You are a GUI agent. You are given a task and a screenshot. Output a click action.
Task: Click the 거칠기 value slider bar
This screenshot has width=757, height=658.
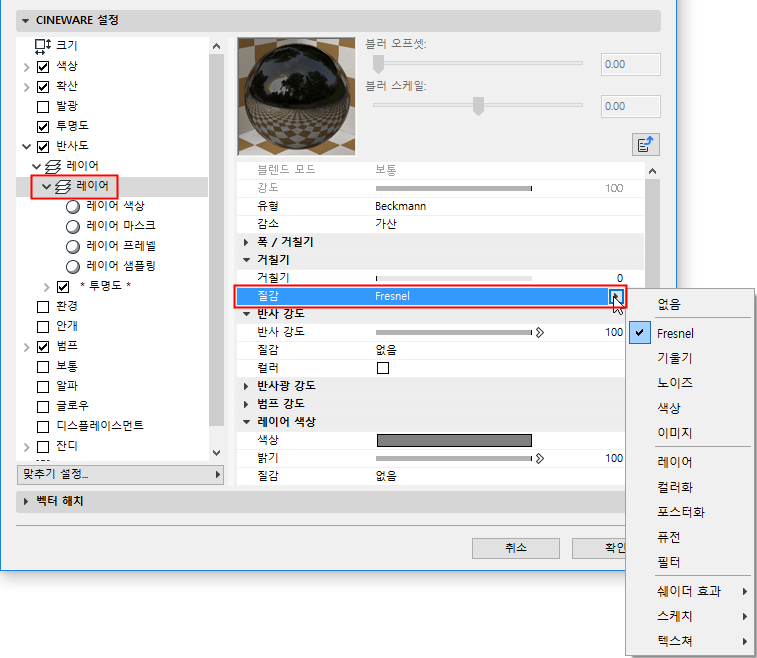(454, 278)
